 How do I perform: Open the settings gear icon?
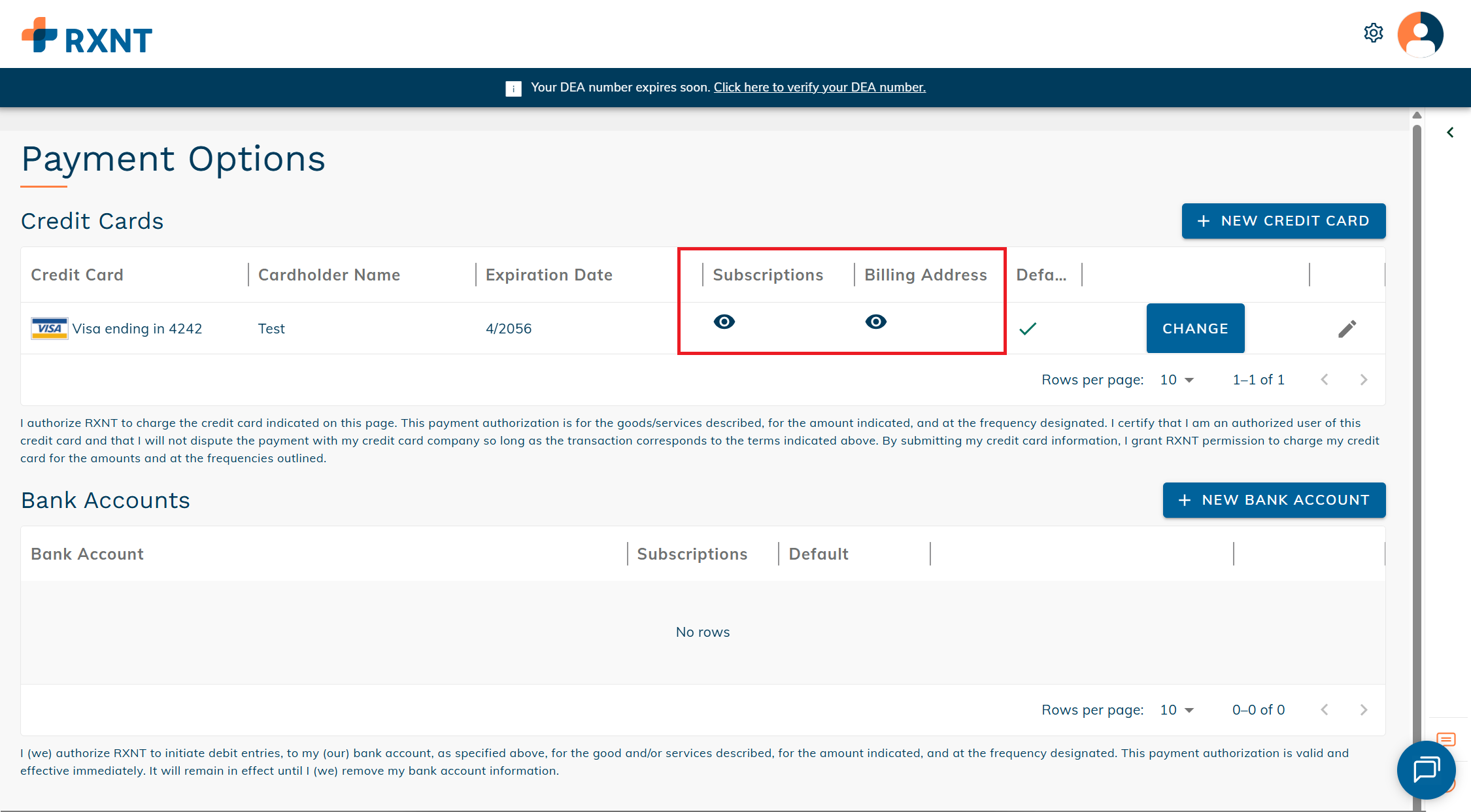tap(1373, 33)
